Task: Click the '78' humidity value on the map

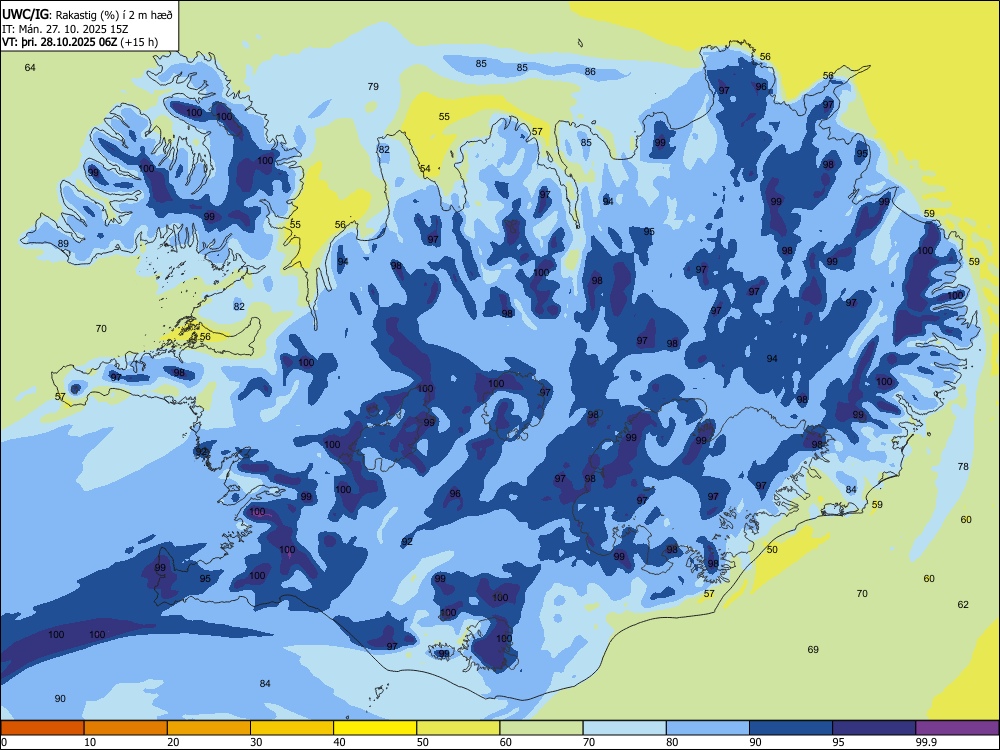Action: pos(963,466)
